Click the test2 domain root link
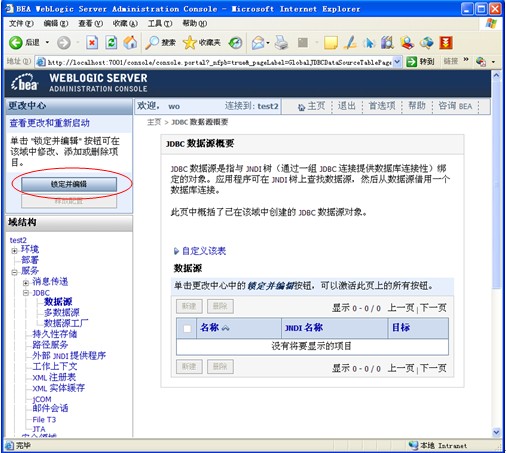The height and width of the screenshot is (453, 506). coord(18,240)
